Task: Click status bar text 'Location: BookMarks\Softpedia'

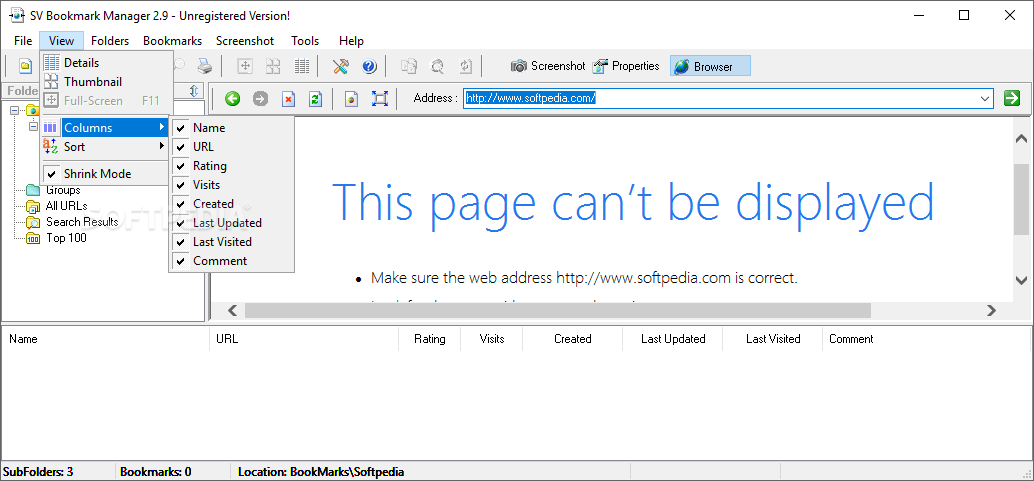Action: click(x=321, y=472)
